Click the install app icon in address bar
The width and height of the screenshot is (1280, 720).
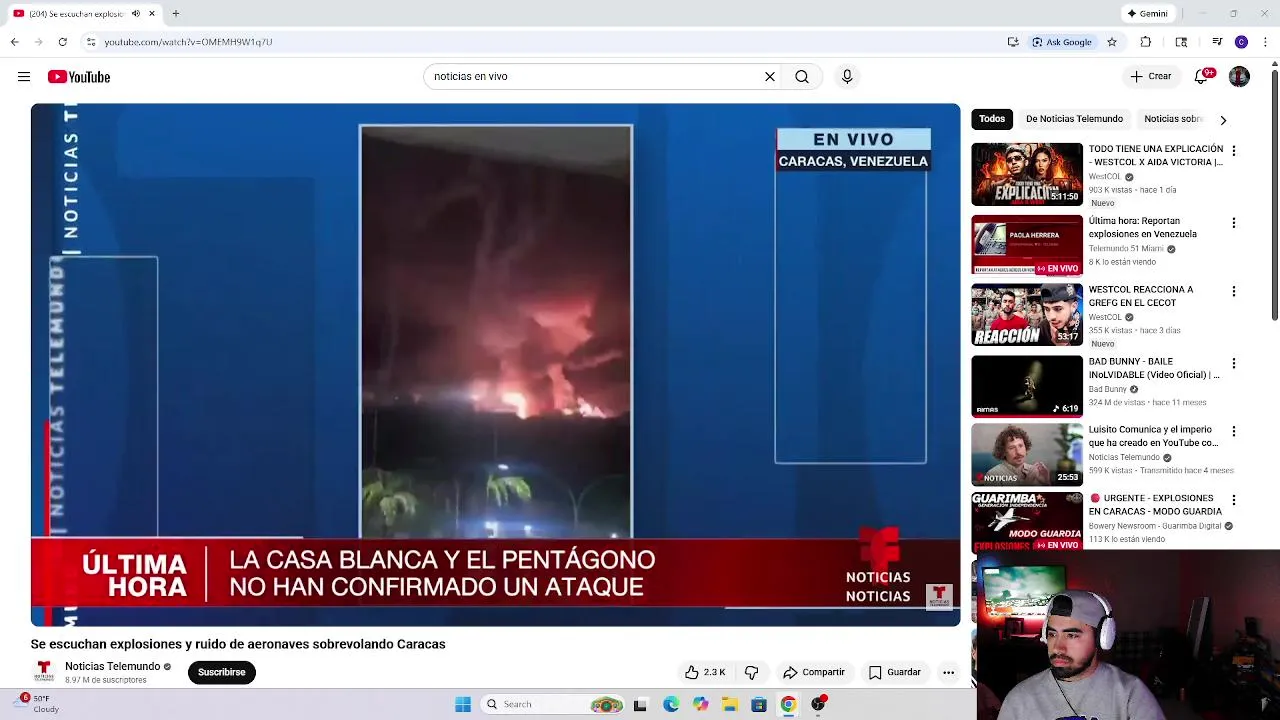[1013, 42]
